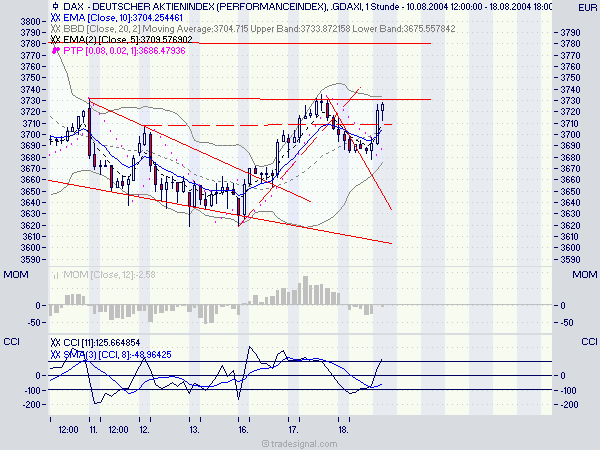Click the 16. date label on time axis
This screenshot has width=600, height=450.
[243, 430]
